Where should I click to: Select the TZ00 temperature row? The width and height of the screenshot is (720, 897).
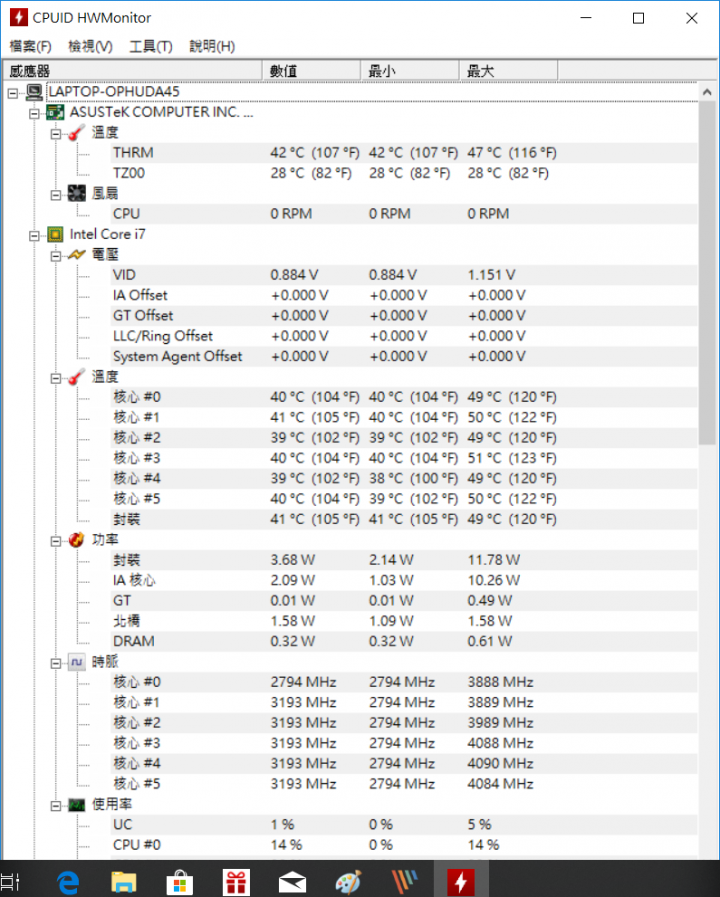coord(404,173)
